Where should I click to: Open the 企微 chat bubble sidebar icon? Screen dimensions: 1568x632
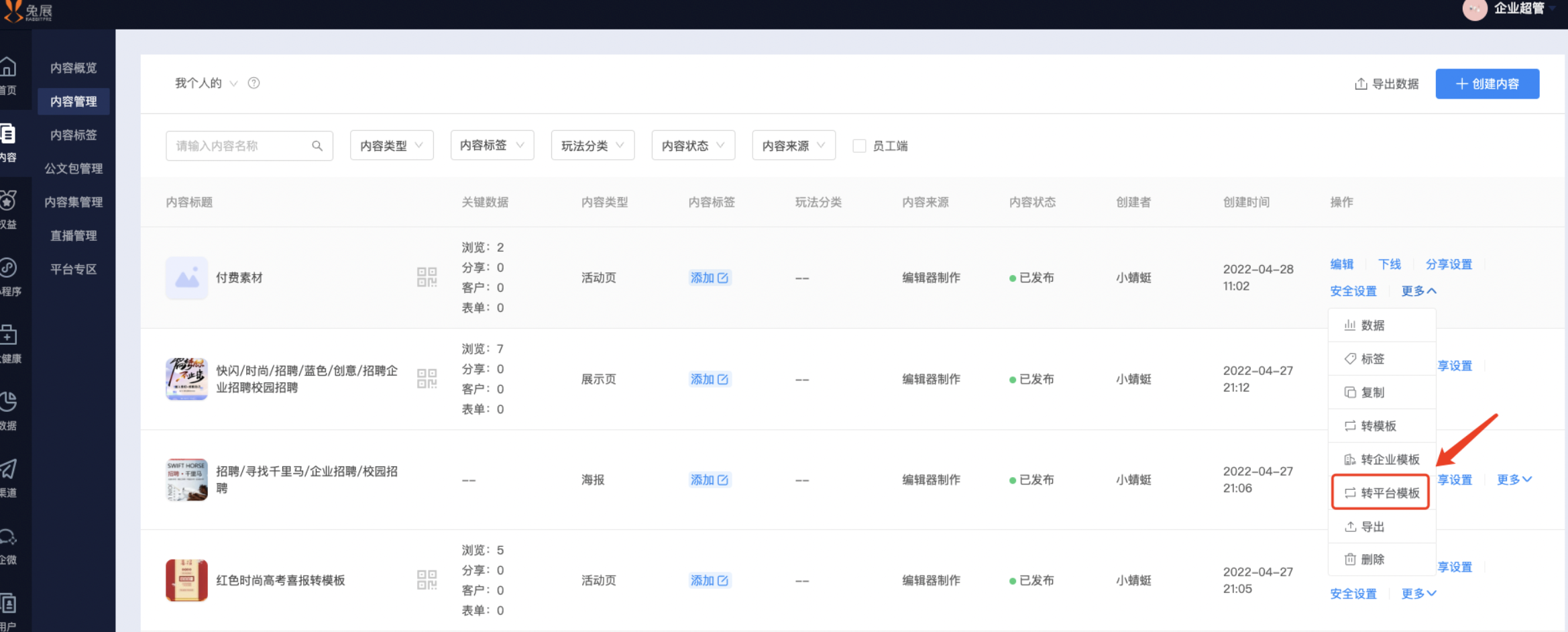click(7, 536)
